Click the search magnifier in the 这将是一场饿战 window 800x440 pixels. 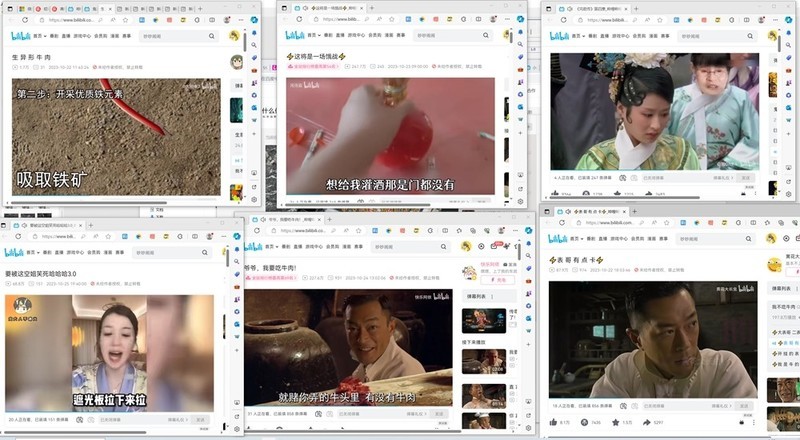coord(486,35)
